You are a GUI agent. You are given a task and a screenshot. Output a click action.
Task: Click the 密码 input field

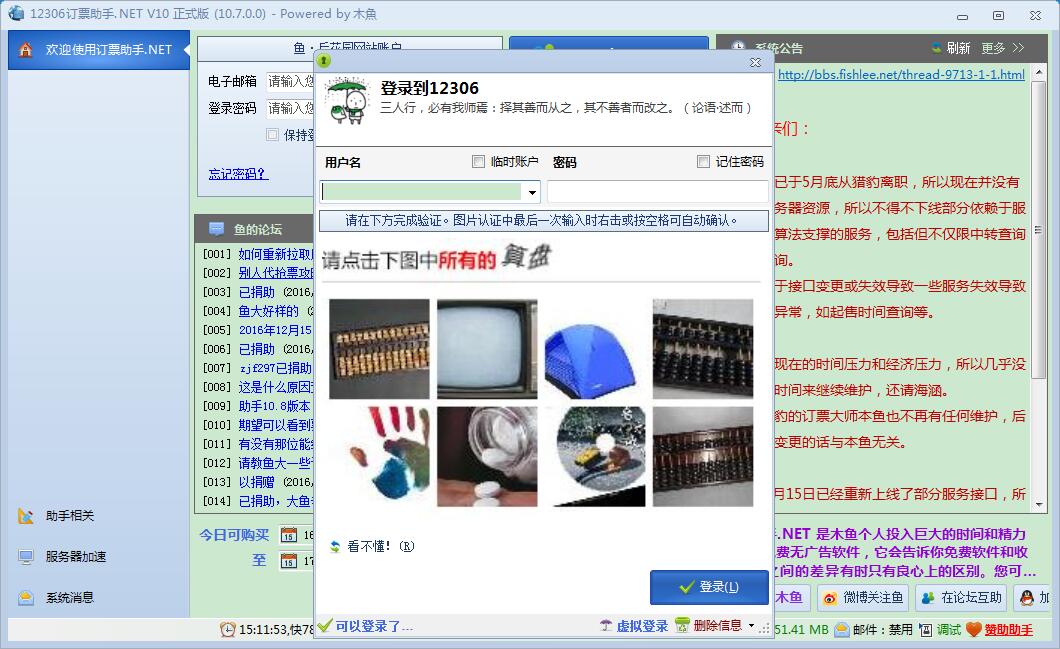pos(657,192)
